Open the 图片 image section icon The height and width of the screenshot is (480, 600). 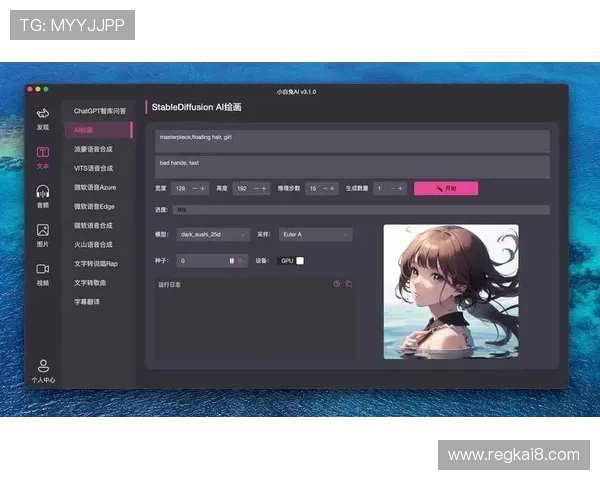[43, 235]
